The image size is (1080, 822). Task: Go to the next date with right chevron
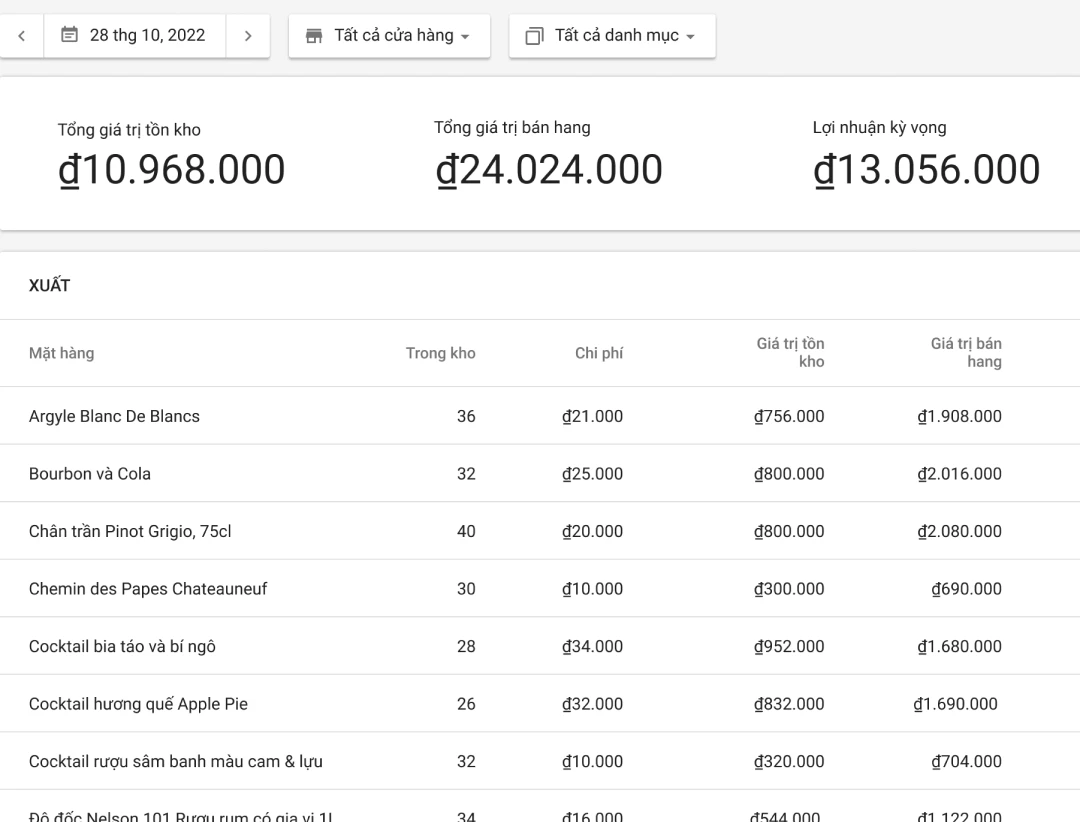pos(248,36)
